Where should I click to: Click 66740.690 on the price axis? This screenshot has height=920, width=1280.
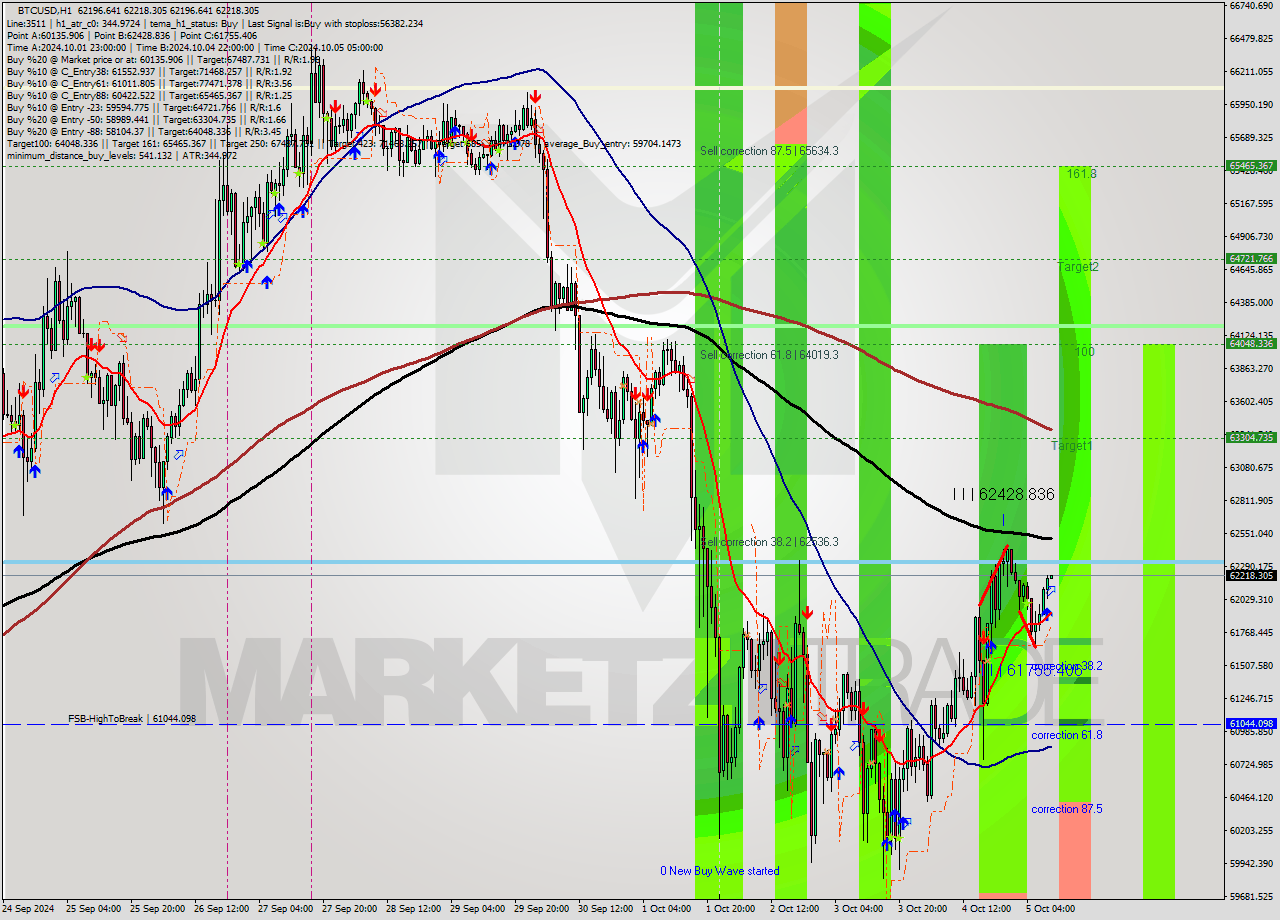[1250, 6]
